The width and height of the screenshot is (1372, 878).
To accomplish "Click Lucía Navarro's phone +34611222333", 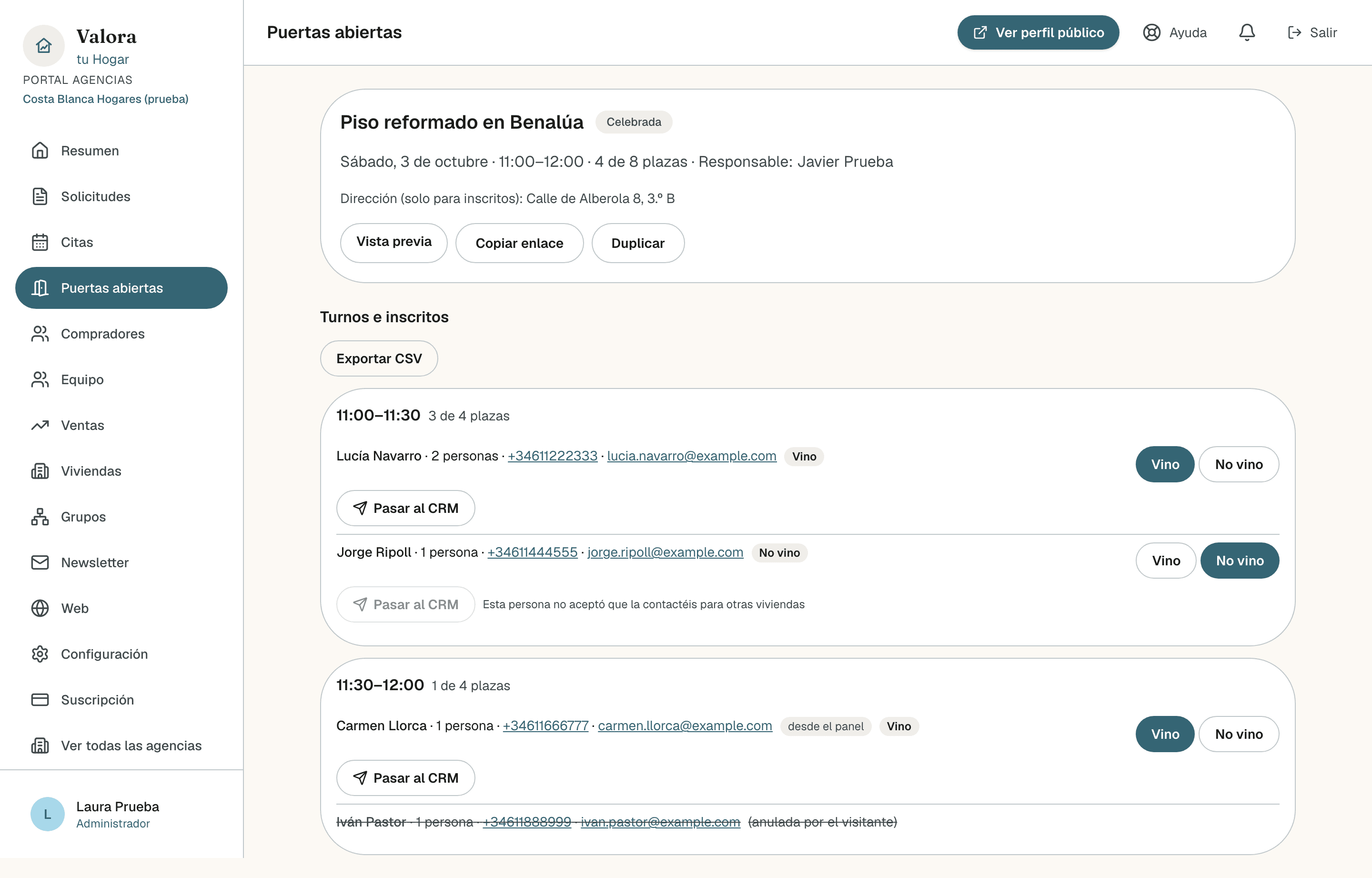I will pyautogui.click(x=552, y=456).
